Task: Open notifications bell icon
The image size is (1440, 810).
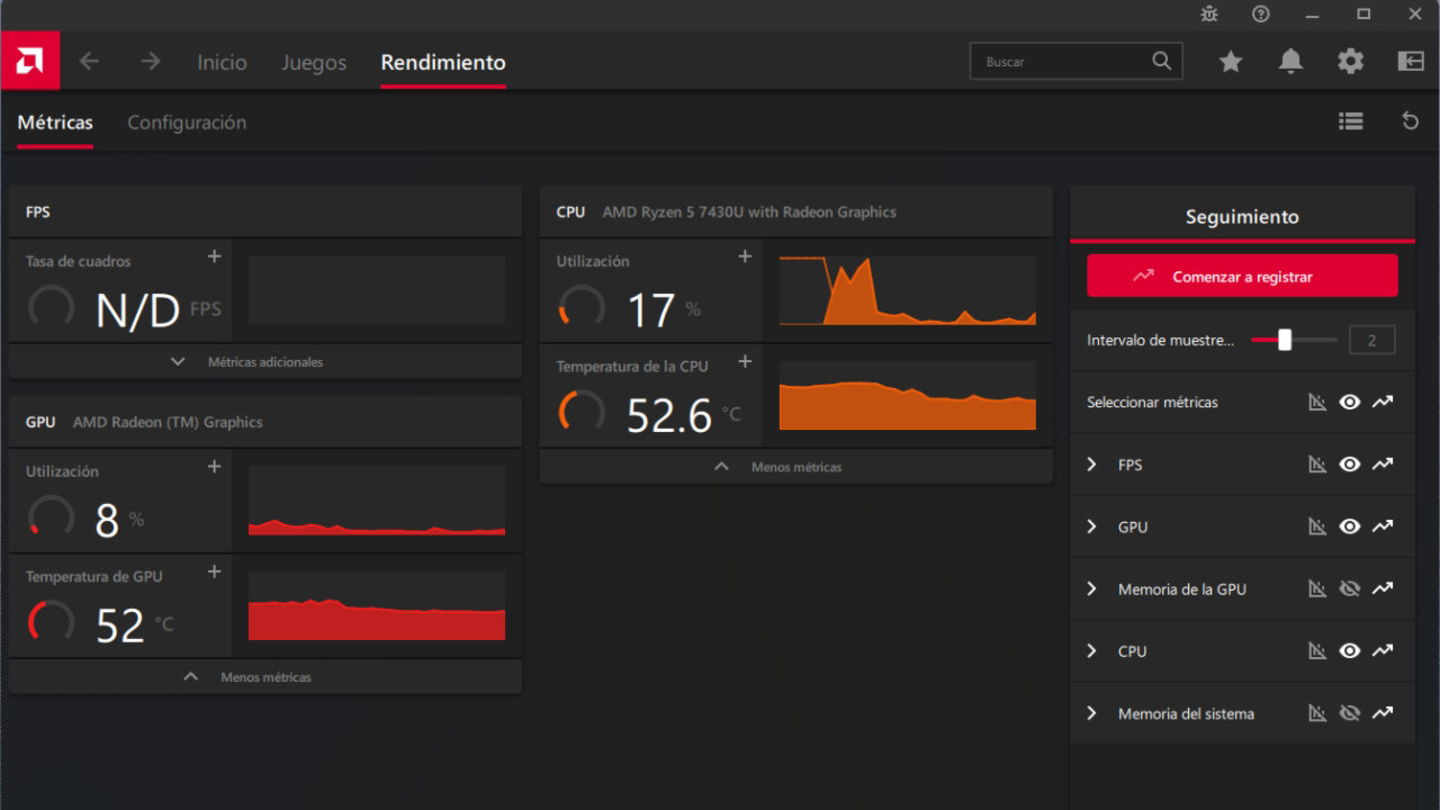Action: coord(1291,61)
